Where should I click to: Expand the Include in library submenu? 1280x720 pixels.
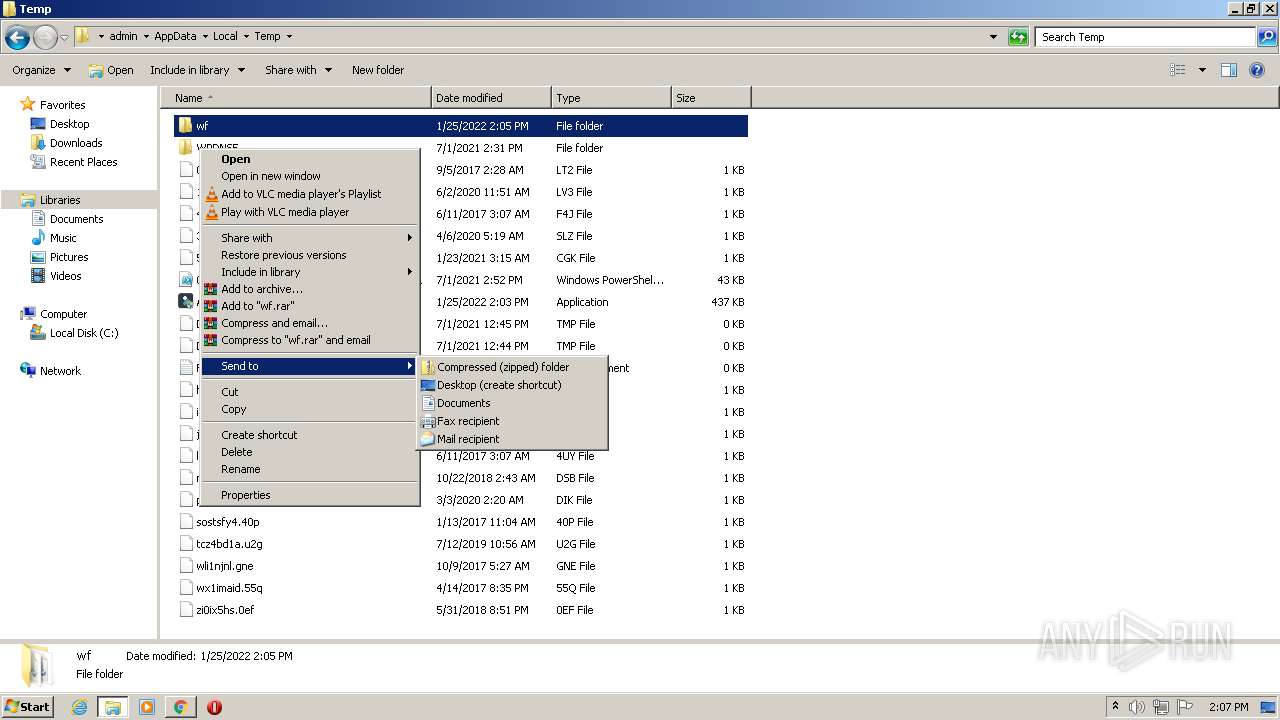pos(310,272)
